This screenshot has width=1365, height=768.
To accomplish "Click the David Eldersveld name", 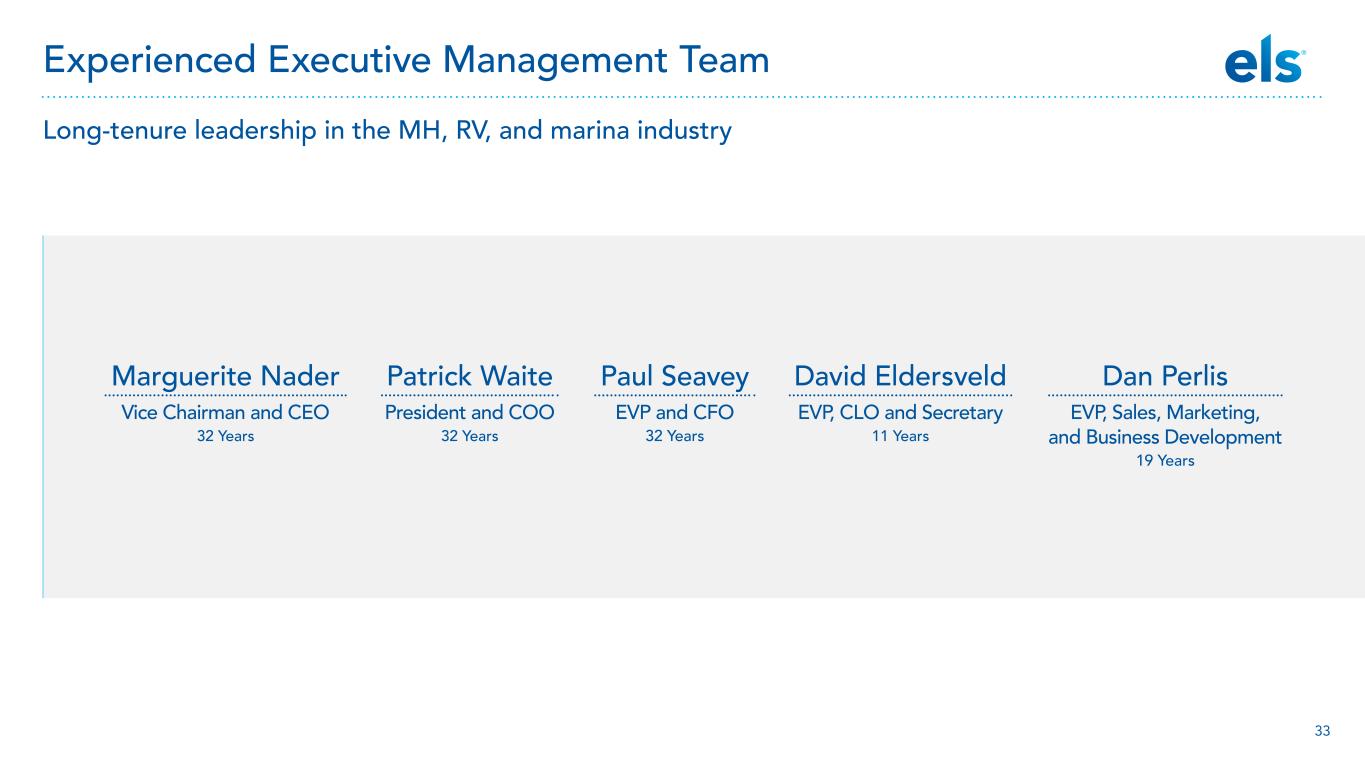I will click(x=900, y=376).
